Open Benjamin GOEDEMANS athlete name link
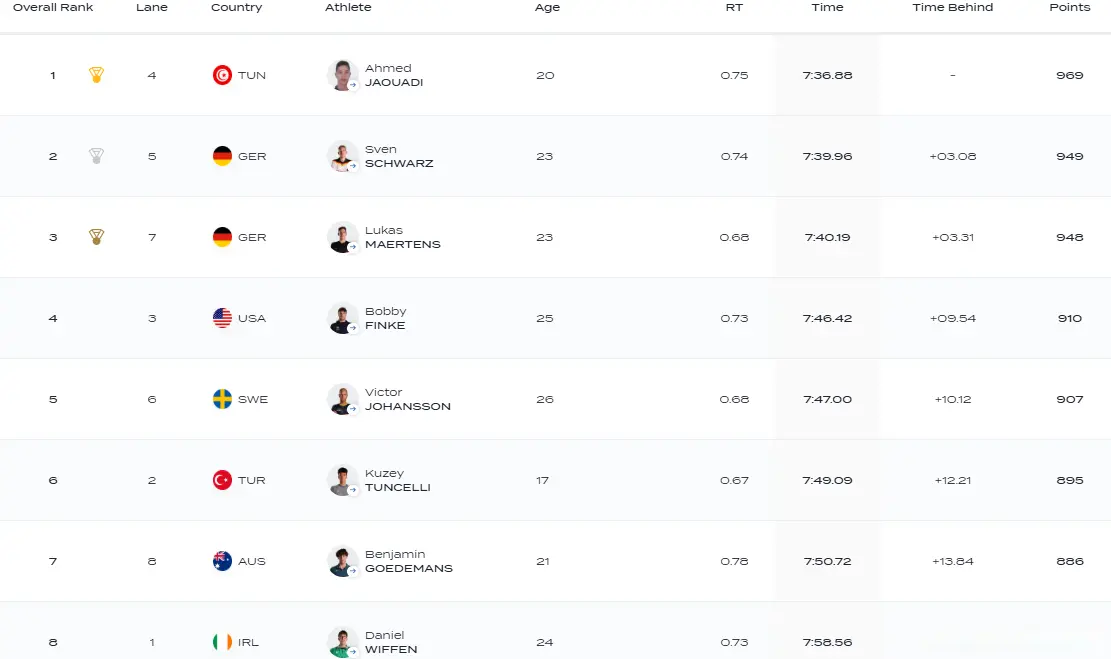Image resolution: width=1111 pixels, height=659 pixels. click(409, 561)
